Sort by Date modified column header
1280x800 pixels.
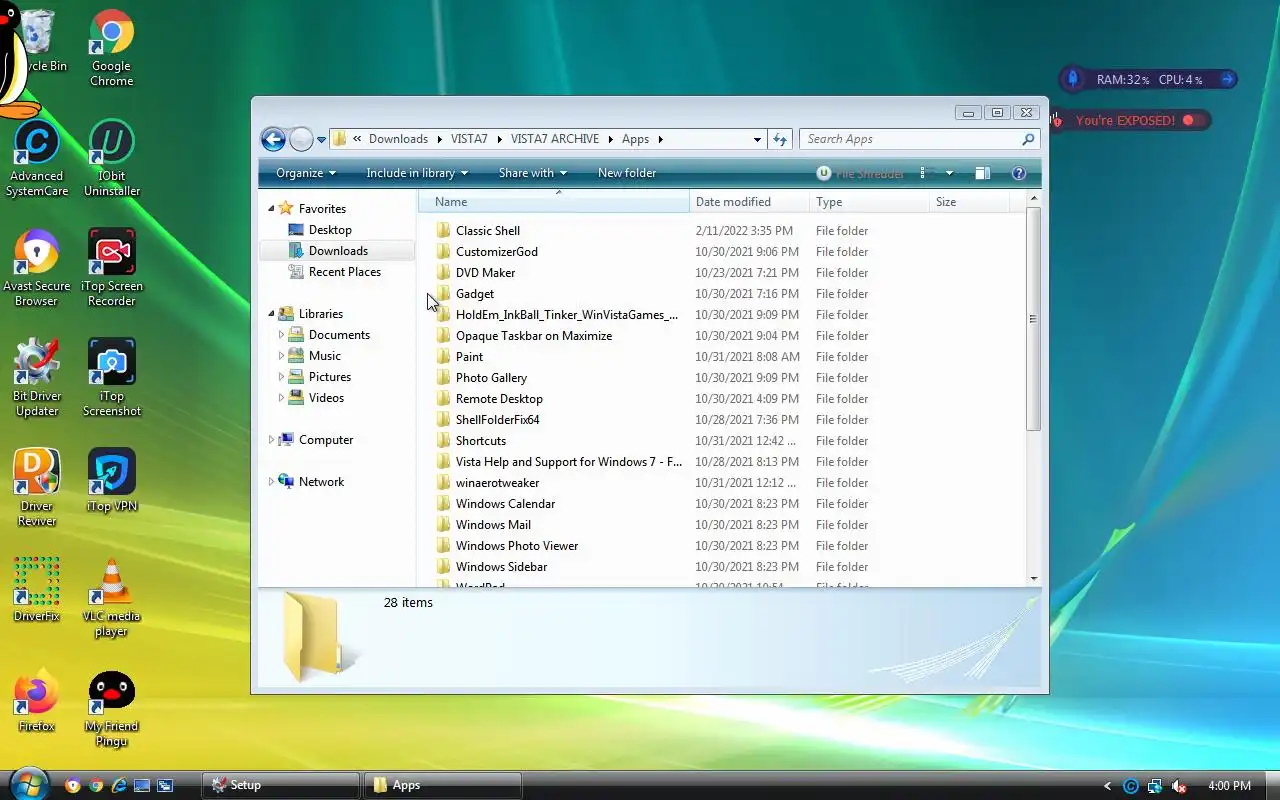(x=749, y=202)
